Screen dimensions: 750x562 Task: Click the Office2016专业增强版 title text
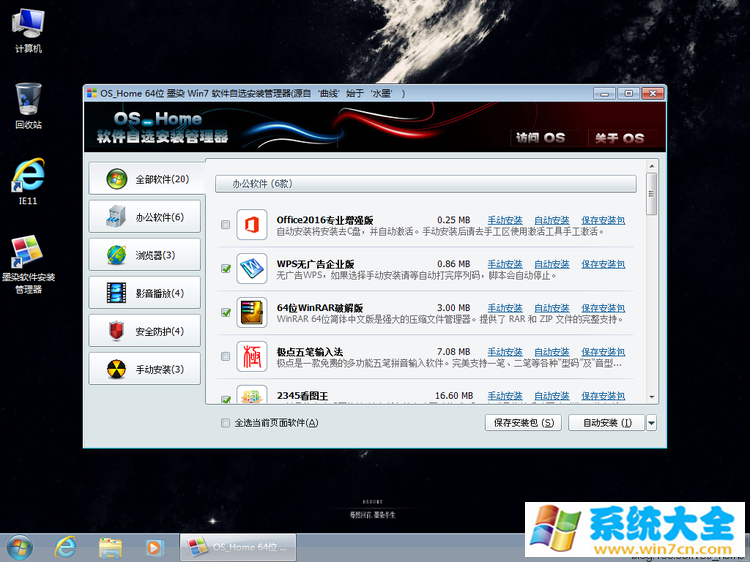[325, 220]
